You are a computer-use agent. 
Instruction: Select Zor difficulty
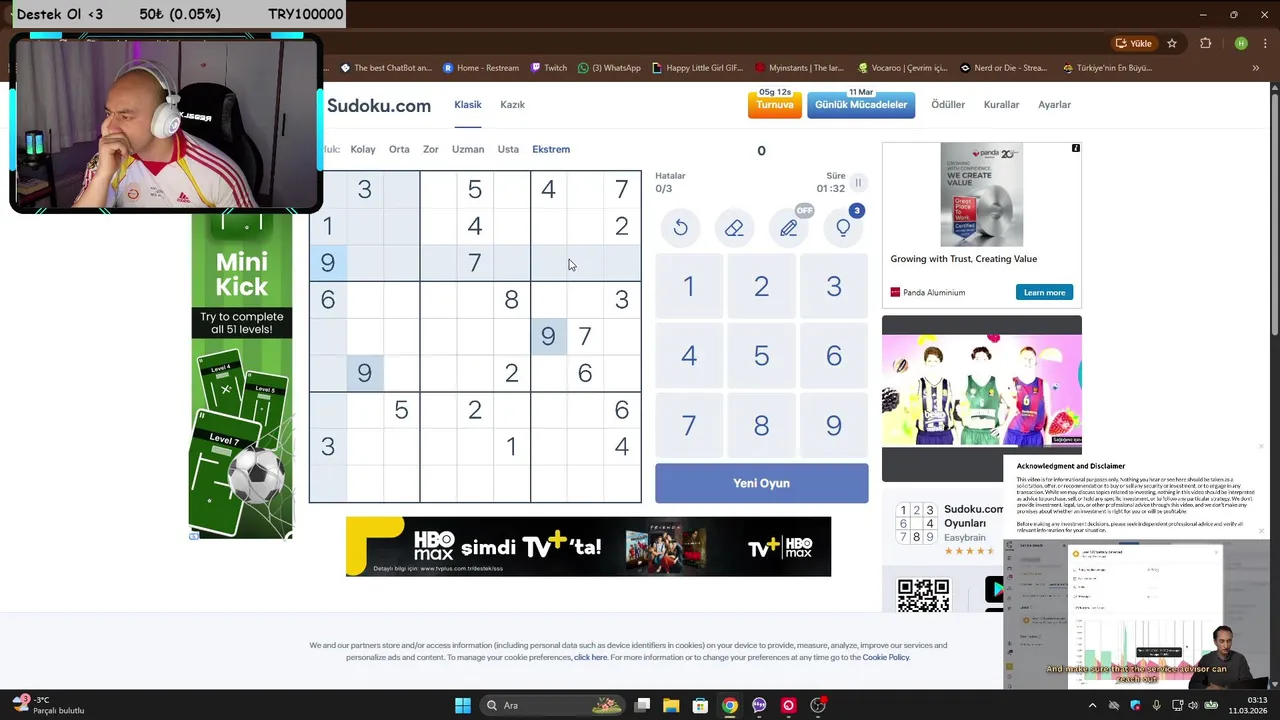(x=431, y=149)
